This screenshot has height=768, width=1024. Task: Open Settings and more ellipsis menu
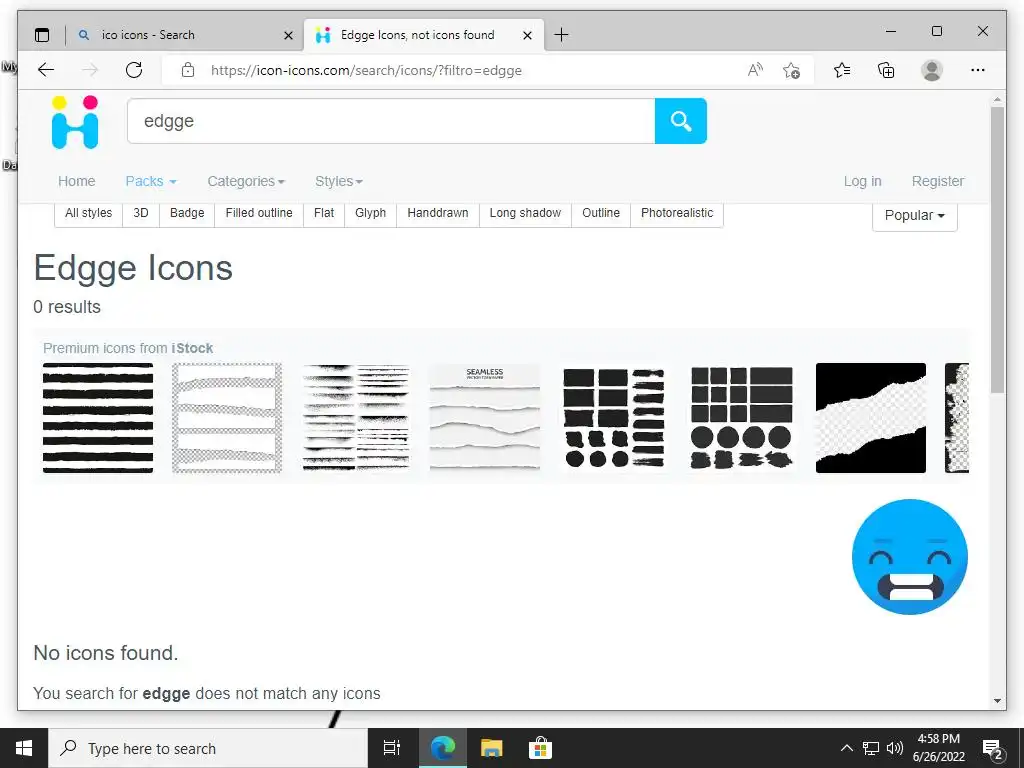pos(978,70)
